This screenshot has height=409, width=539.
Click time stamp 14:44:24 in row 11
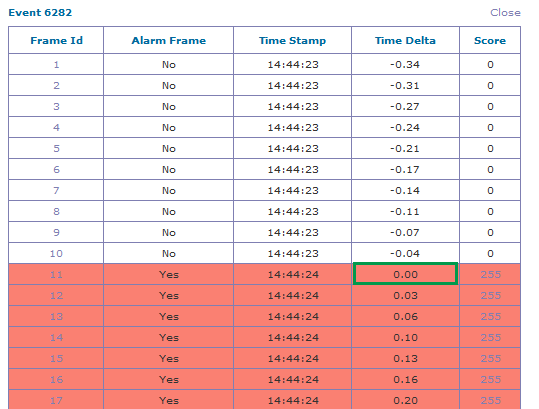[293, 275]
